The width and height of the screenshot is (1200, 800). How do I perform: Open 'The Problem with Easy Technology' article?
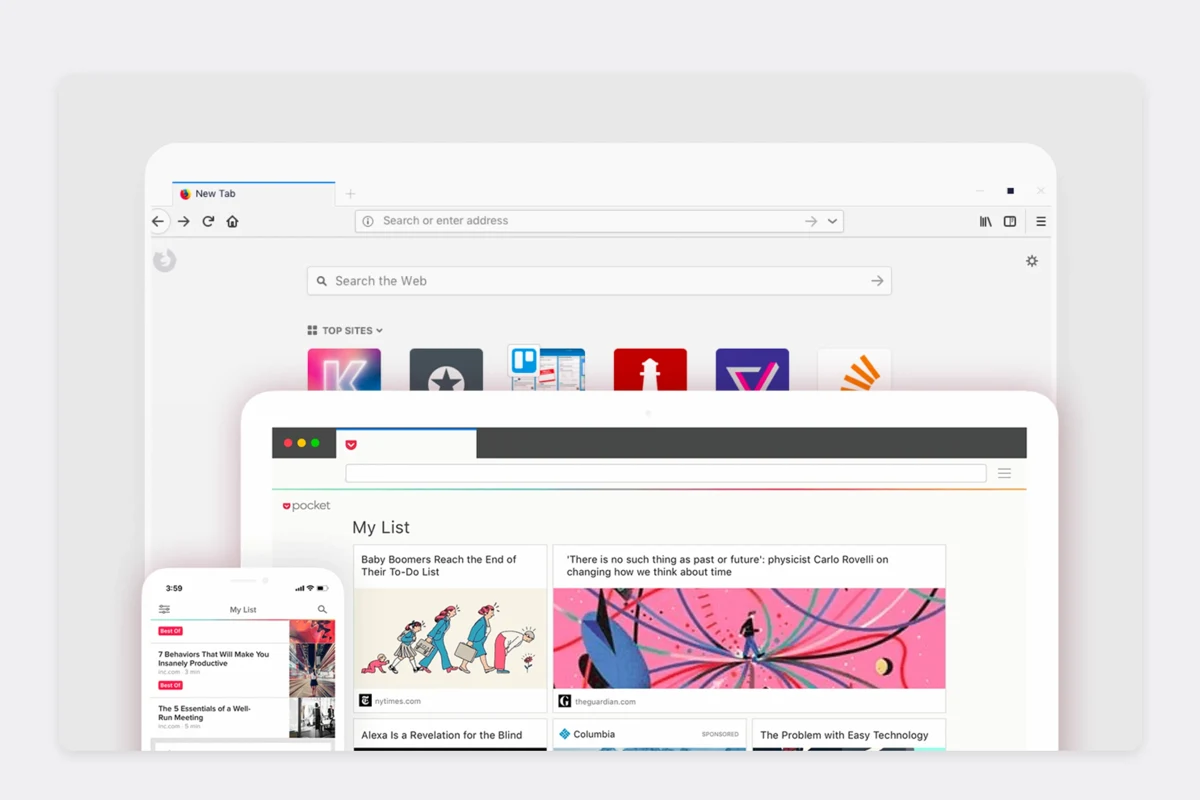849,735
